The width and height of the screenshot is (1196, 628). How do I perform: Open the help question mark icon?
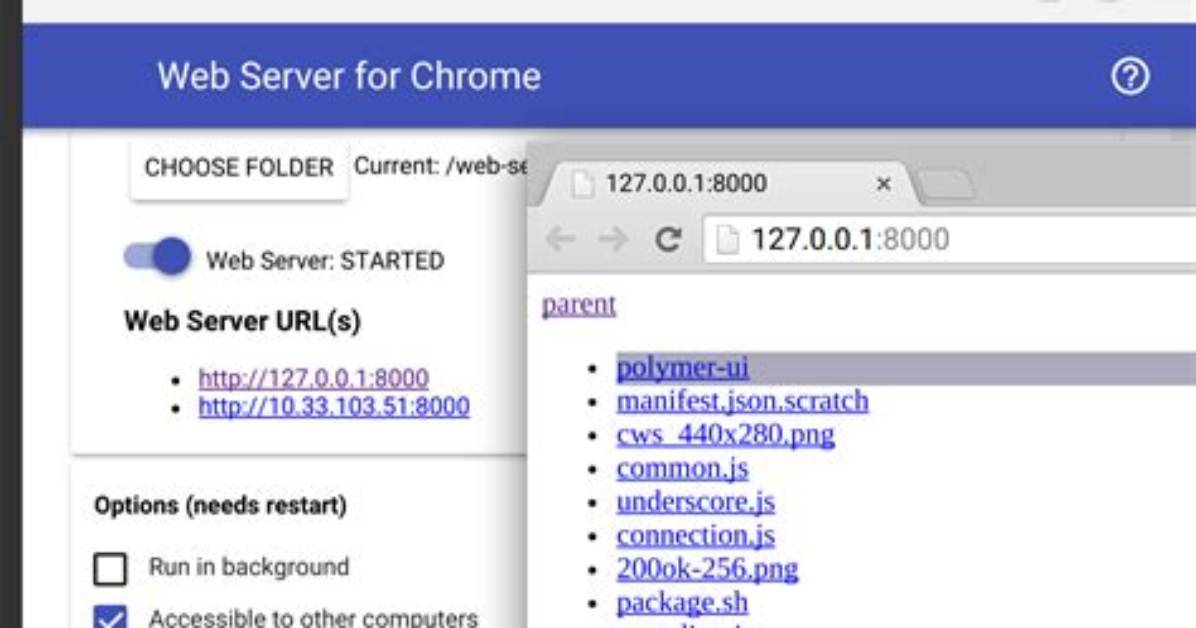[1130, 76]
